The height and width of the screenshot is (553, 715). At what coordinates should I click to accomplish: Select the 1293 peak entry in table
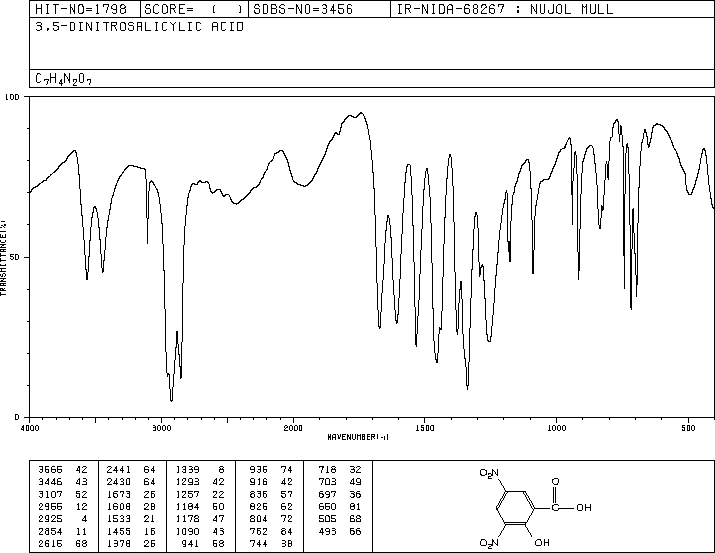200,482
